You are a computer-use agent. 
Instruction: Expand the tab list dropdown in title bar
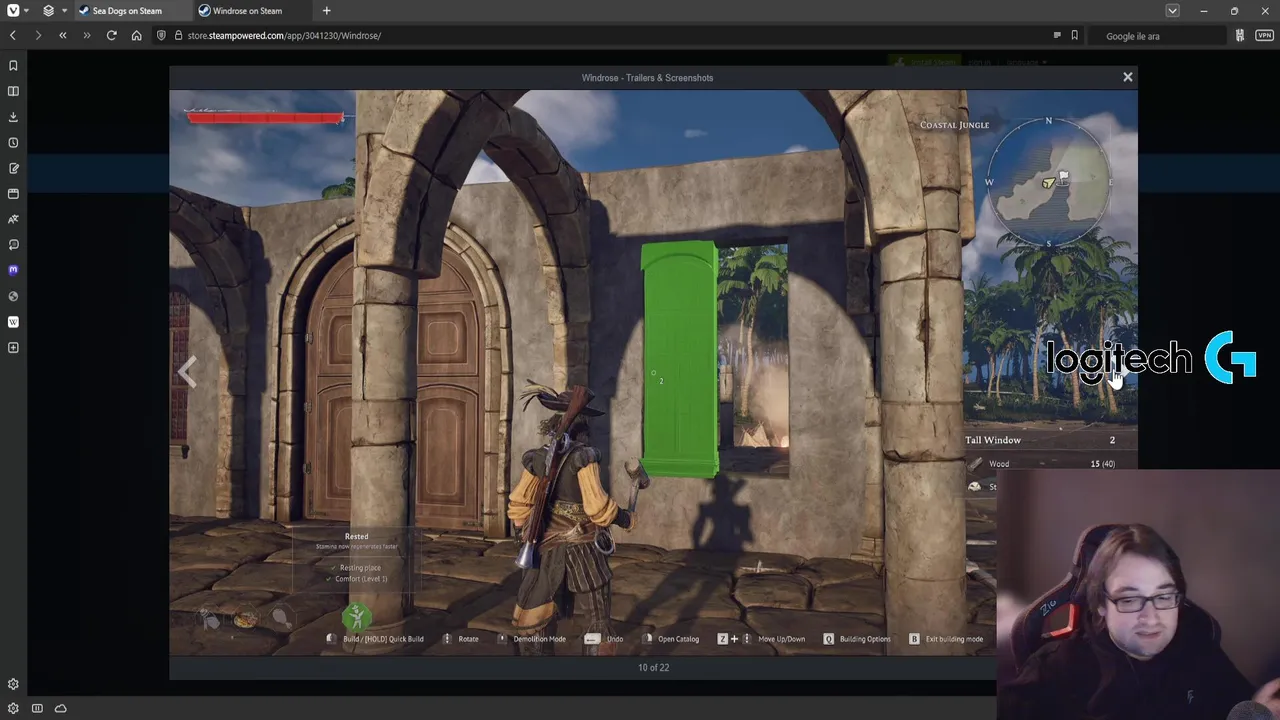pyautogui.click(x=1172, y=11)
